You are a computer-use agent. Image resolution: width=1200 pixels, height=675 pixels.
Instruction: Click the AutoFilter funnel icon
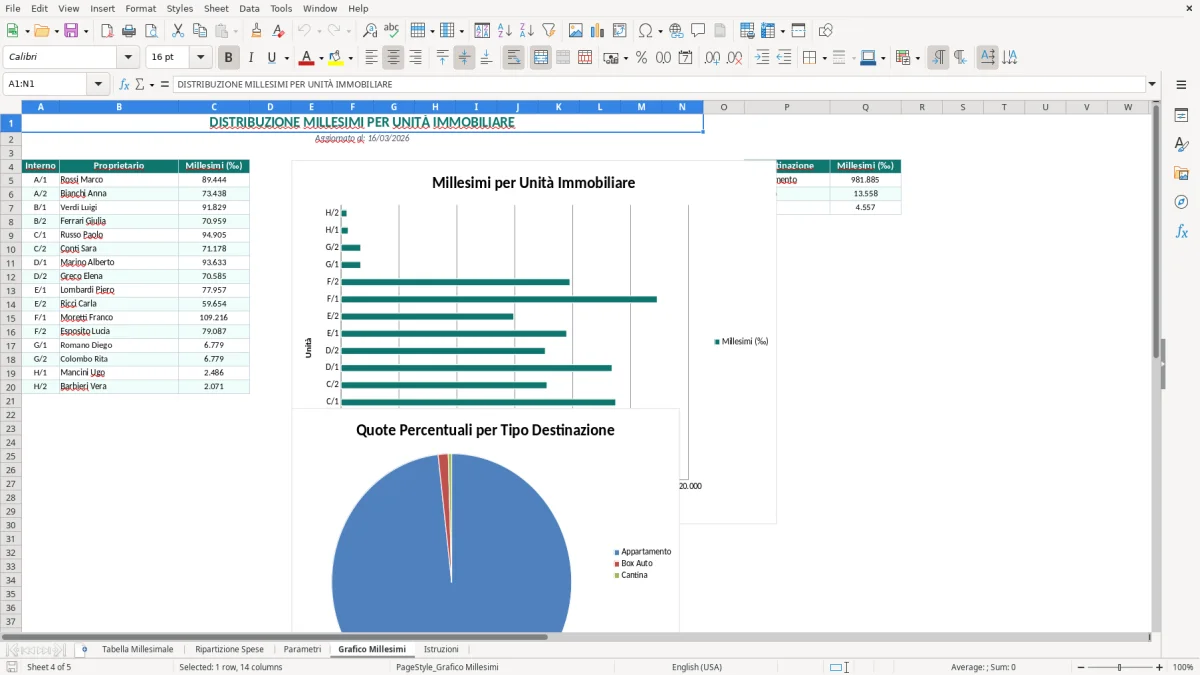point(549,31)
